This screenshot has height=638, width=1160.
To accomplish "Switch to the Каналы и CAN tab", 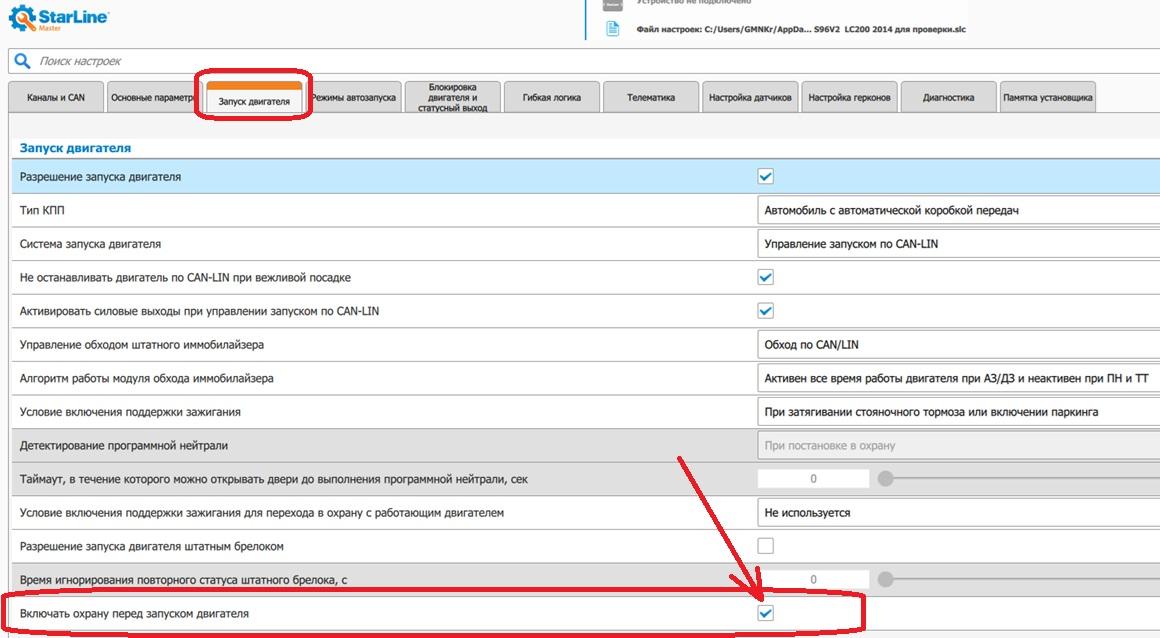I will 55,98.
